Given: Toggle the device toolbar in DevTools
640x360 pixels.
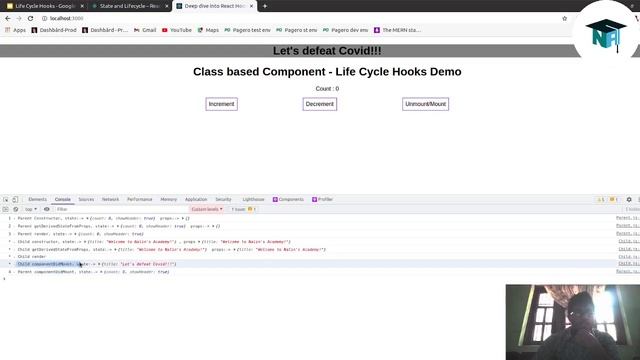Looking at the screenshot, I should [15, 200].
